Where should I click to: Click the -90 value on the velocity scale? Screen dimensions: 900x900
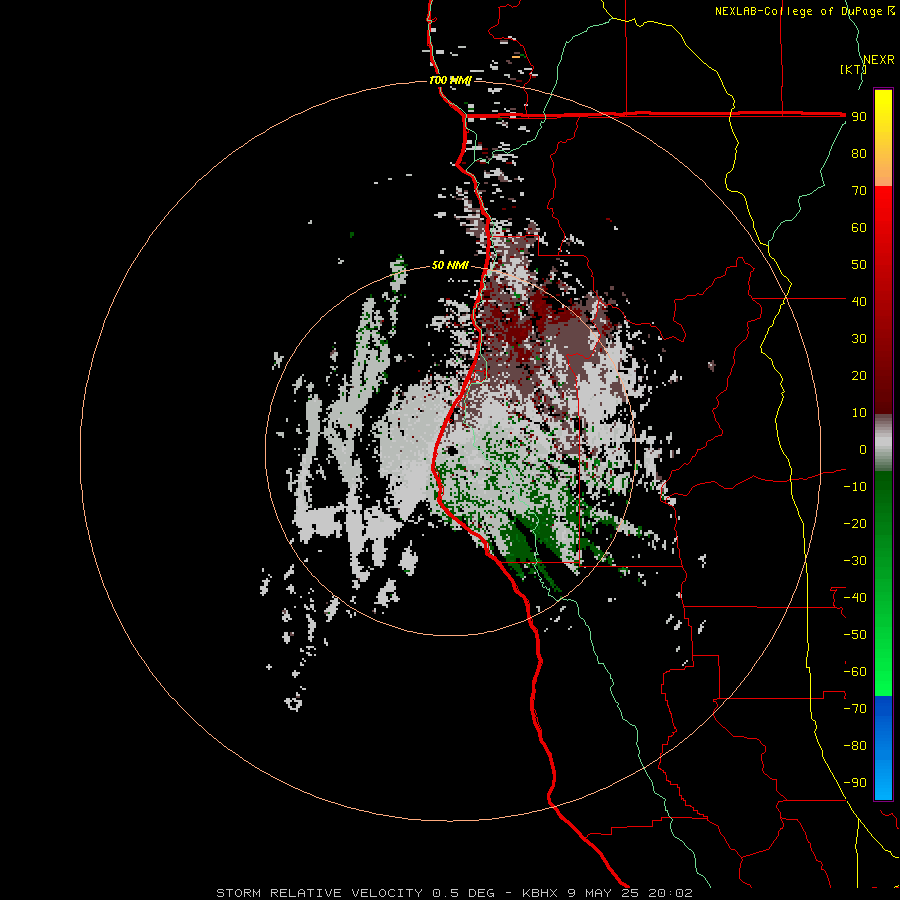(855, 783)
